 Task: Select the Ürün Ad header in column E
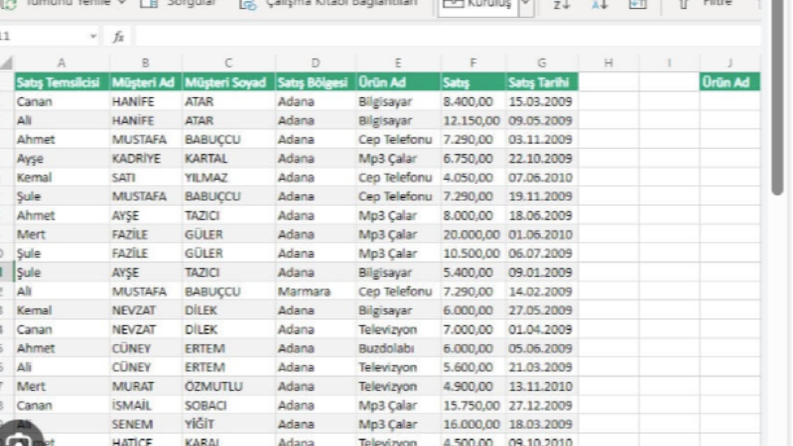click(x=398, y=82)
